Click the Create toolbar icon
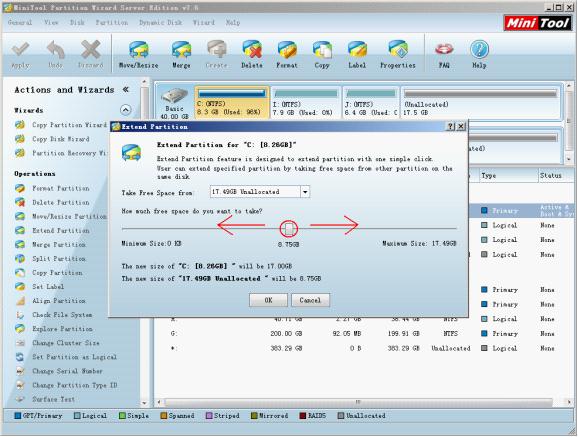 coord(216,55)
